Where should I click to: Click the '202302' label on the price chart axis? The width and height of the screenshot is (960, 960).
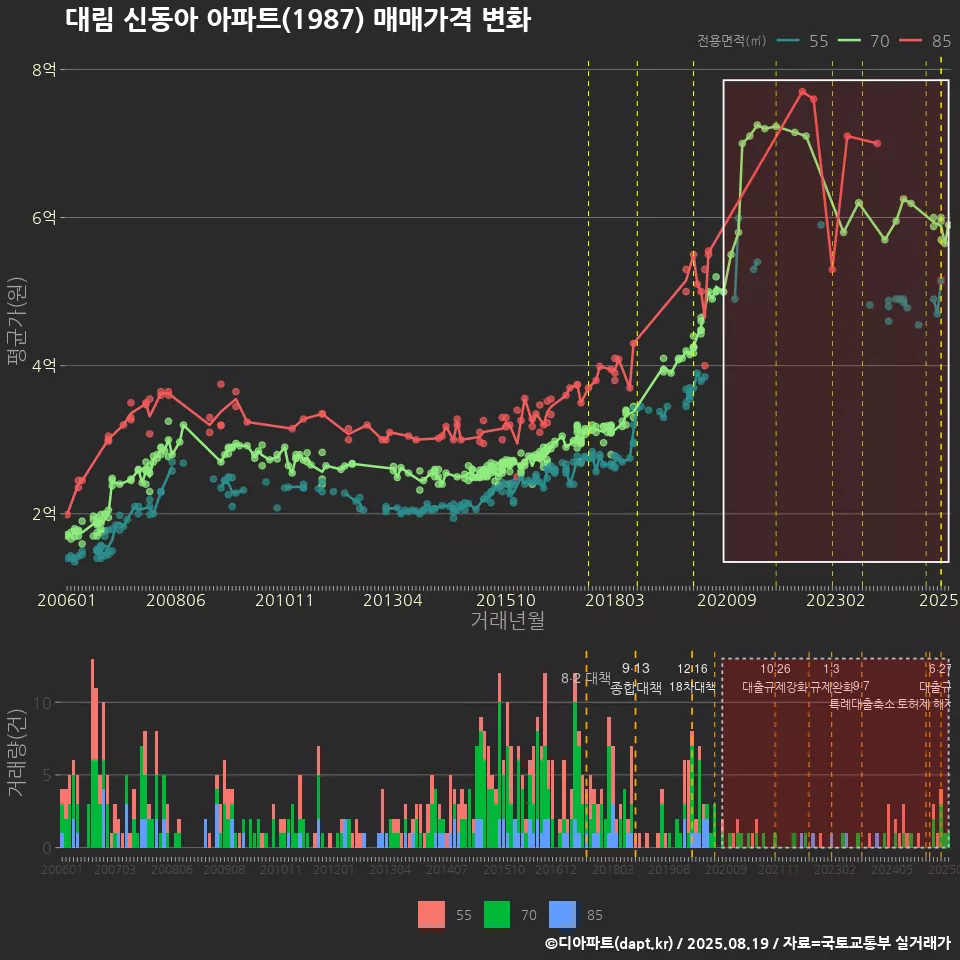(x=836, y=600)
